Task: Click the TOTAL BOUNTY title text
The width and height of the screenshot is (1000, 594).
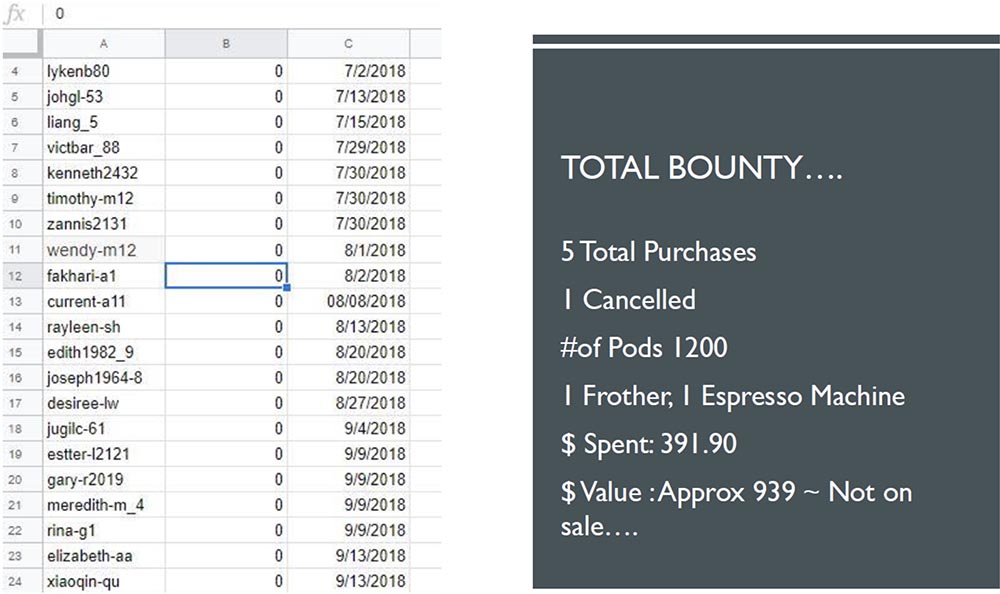Action: [x=702, y=168]
